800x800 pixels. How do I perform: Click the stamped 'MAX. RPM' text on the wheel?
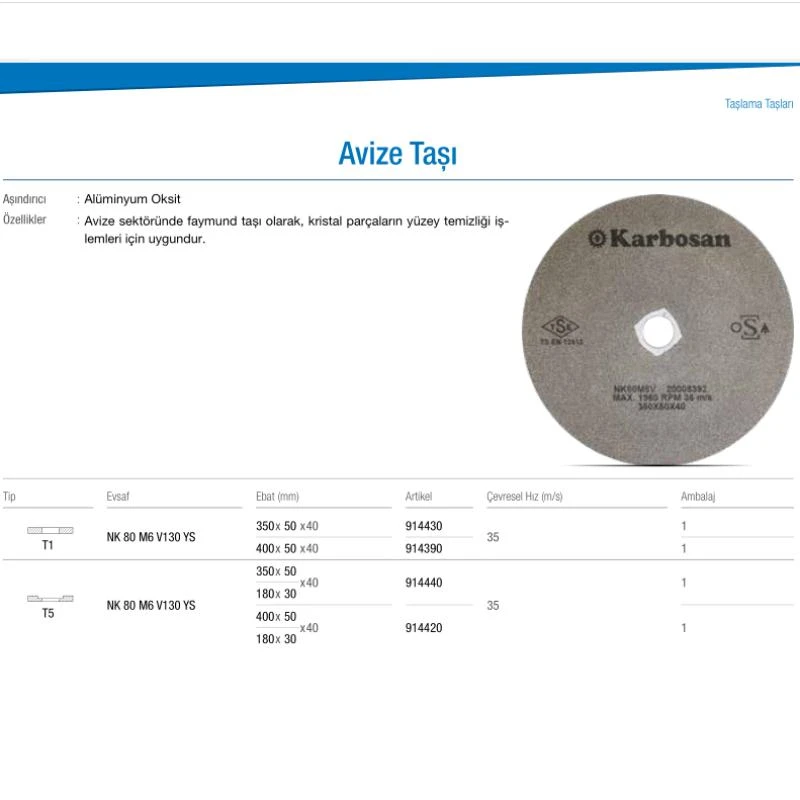pos(662,397)
